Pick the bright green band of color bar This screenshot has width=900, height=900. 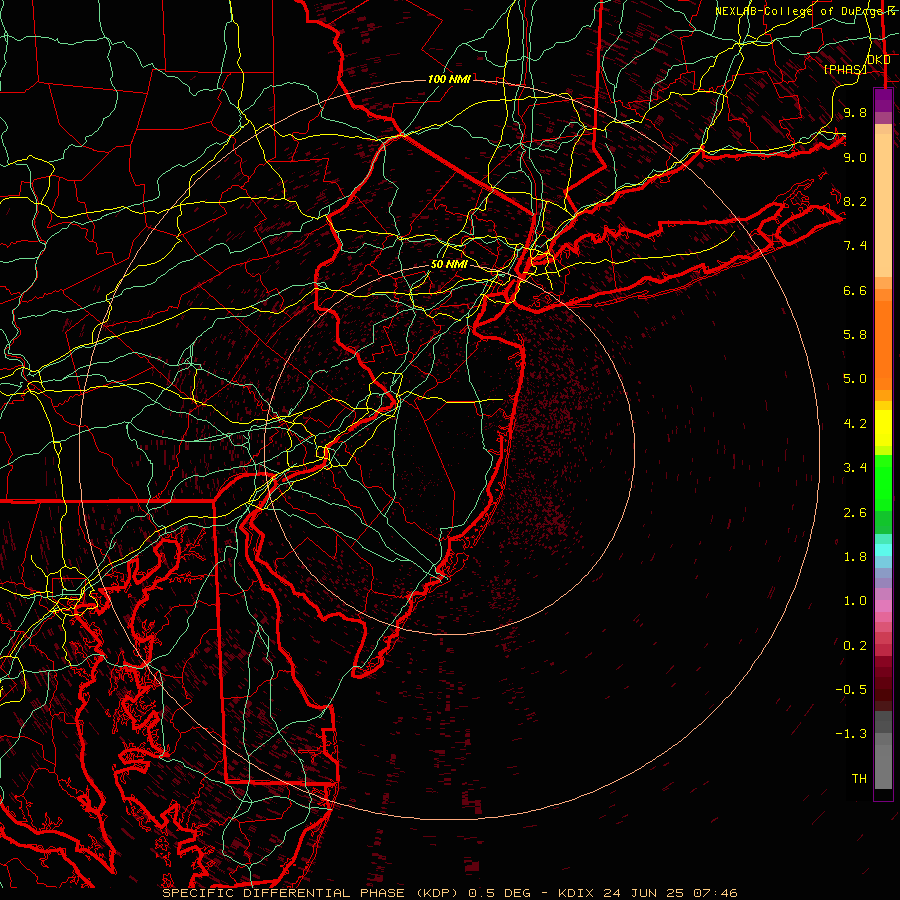point(883,482)
